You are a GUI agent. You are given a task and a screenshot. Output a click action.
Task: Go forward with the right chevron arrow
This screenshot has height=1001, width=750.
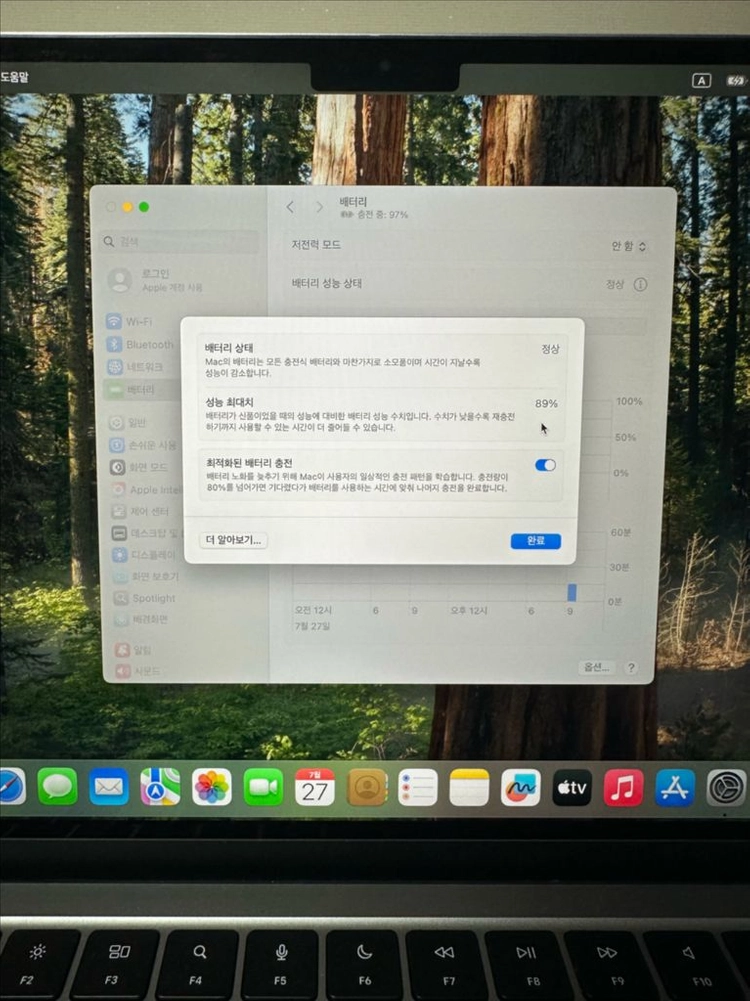[319, 207]
